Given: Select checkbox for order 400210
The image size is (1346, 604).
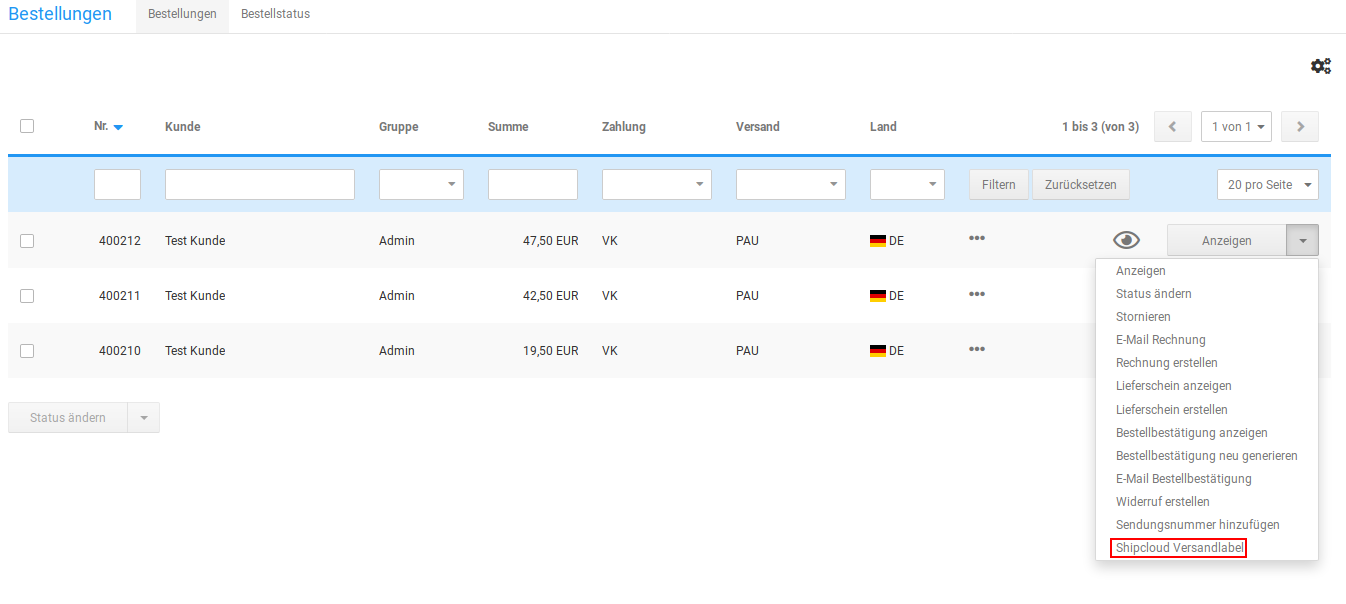Looking at the screenshot, I should (x=27, y=350).
